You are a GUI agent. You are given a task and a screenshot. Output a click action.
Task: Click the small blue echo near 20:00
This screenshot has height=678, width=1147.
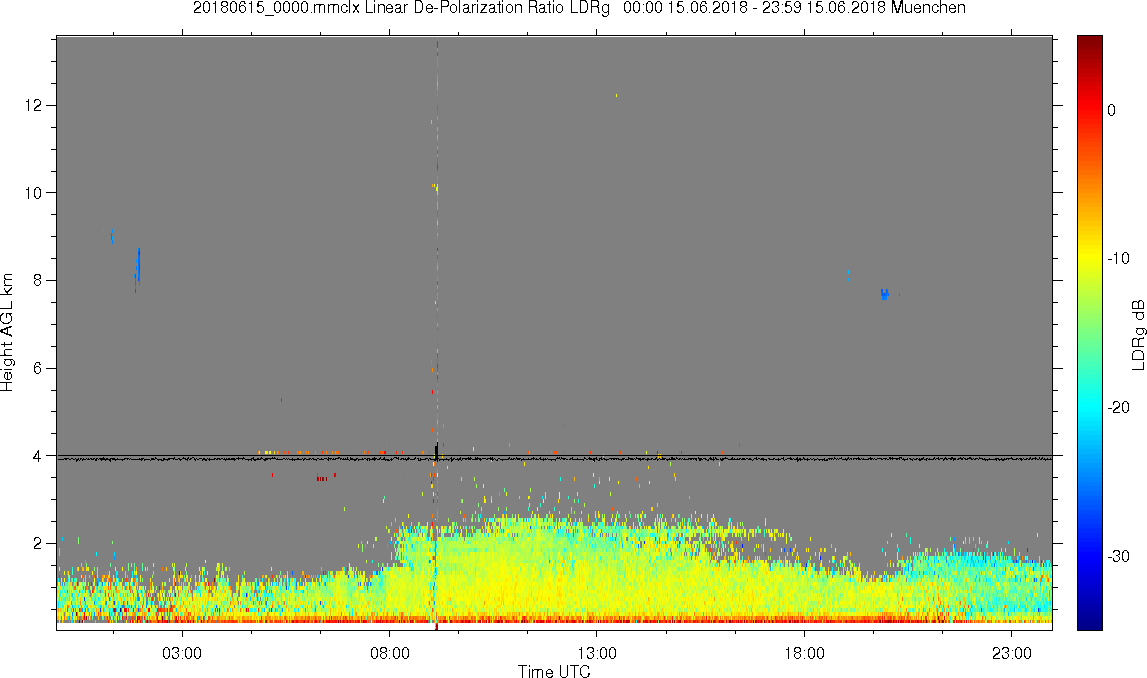point(884,294)
